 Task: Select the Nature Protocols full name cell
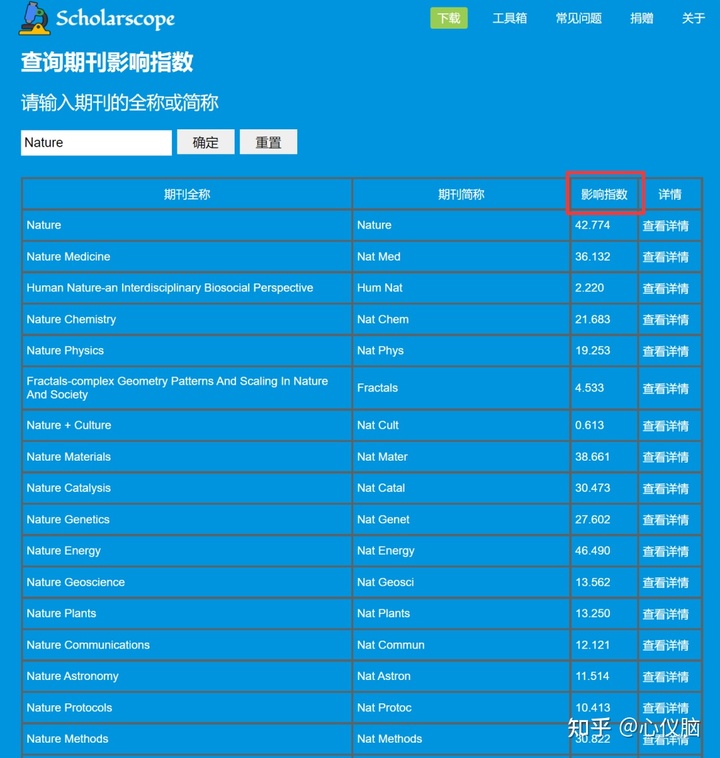pyautogui.click(x=187, y=708)
